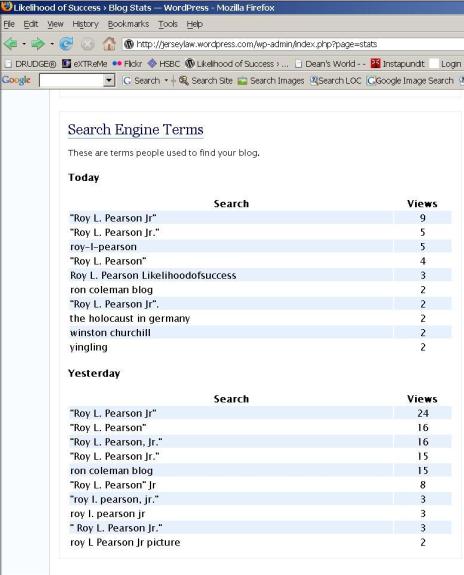Click the Yesterday section heading
Image resolution: width=464 pixels, height=575 pixels.
(94, 373)
